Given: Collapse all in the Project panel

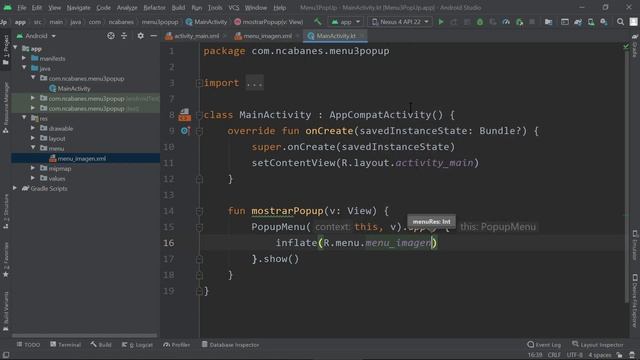Looking at the screenshot, I should tap(124, 36).
